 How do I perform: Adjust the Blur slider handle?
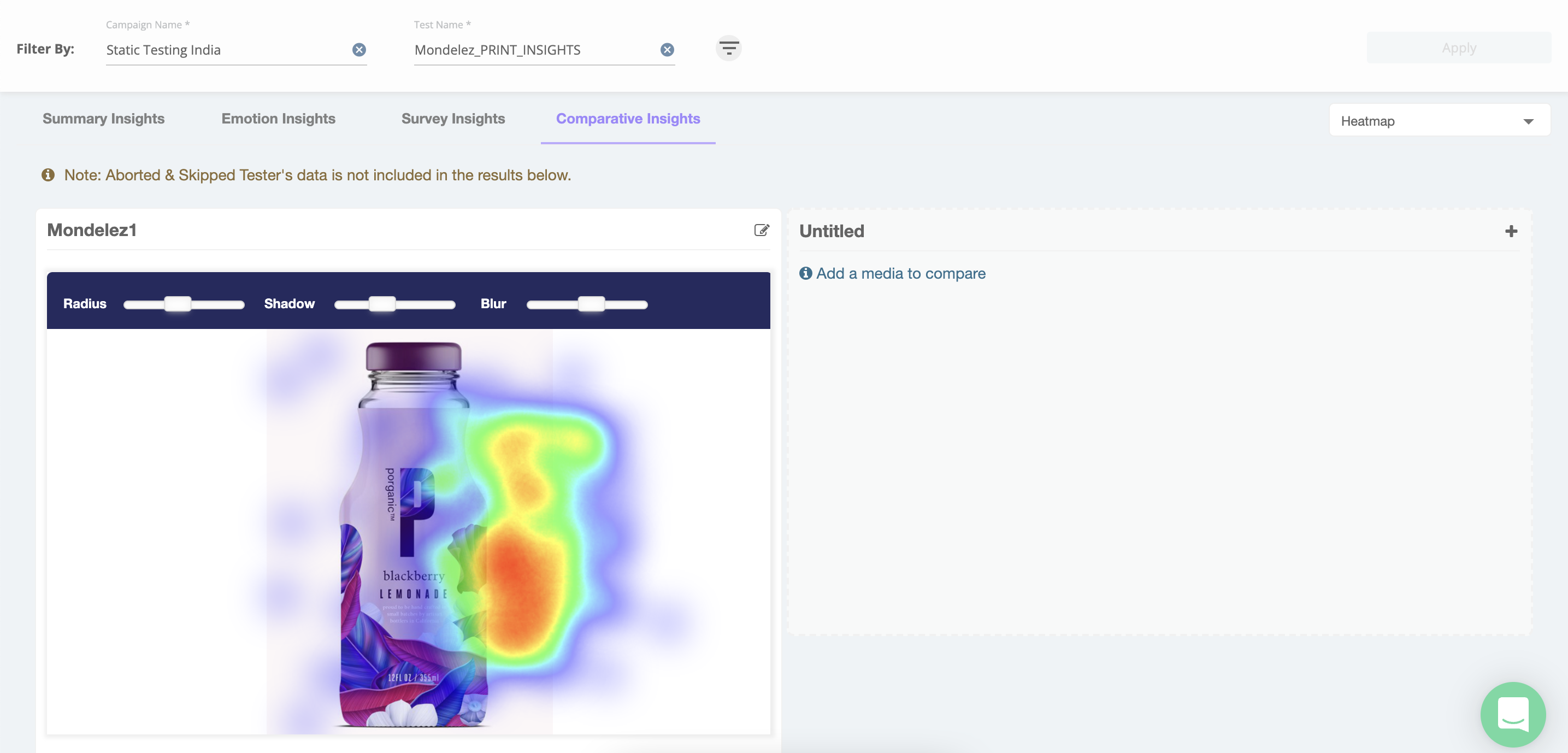click(x=591, y=304)
